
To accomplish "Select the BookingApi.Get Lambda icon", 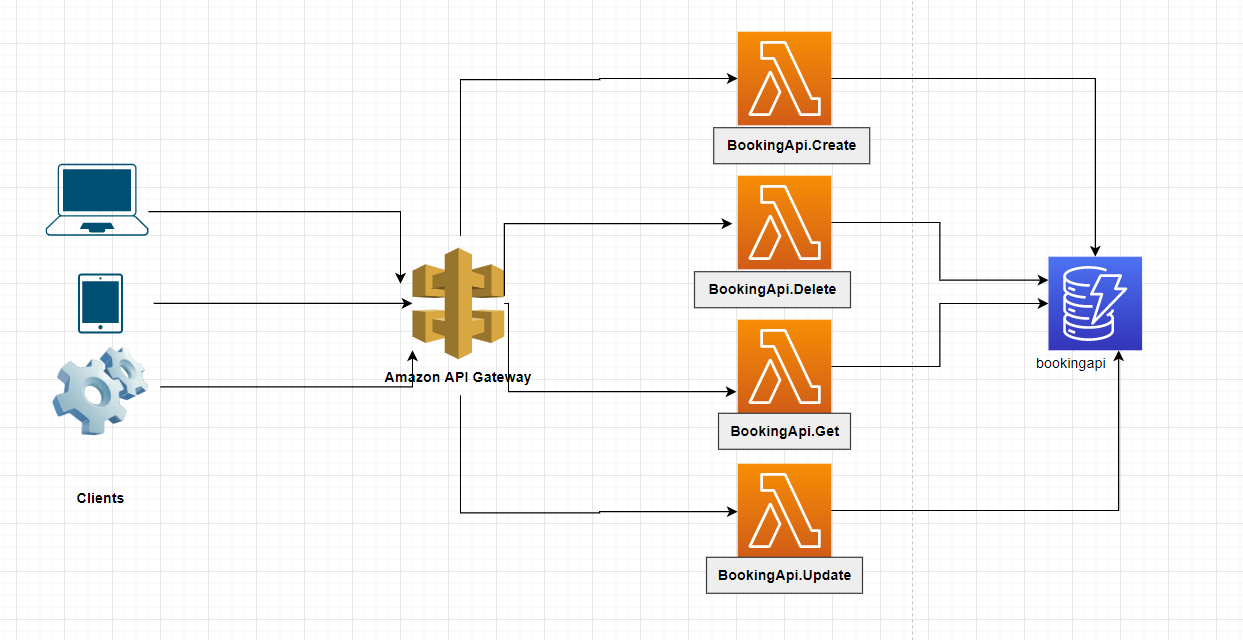I will pyautogui.click(x=784, y=364).
